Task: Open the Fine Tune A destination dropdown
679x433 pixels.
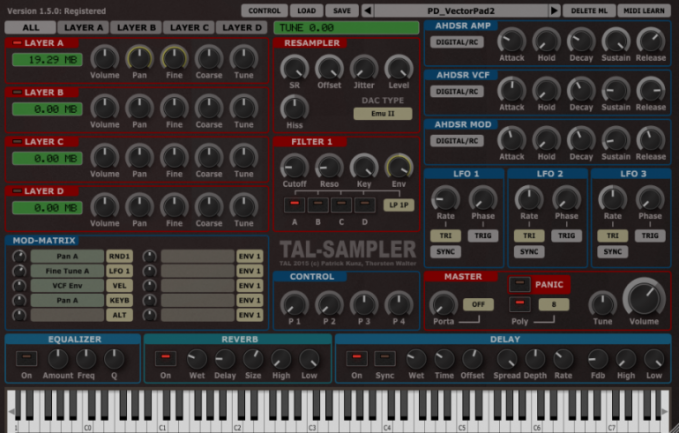Action: tap(67, 271)
